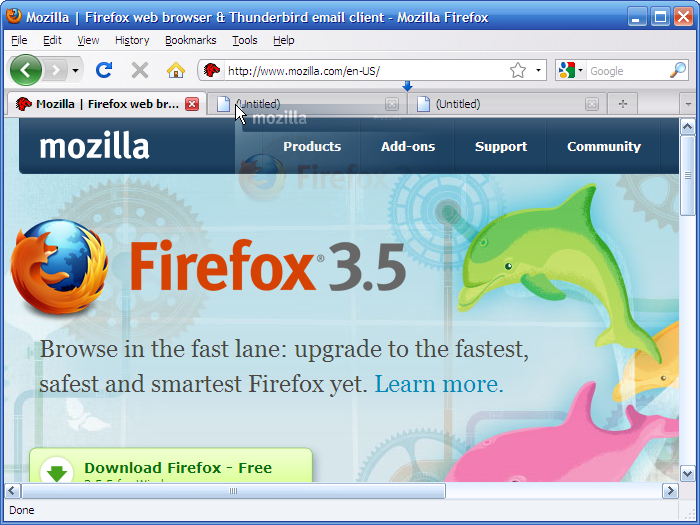Close the Mozilla | Firefox tab with red X
The height and width of the screenshot is (525, 700).
click(192, 104)
